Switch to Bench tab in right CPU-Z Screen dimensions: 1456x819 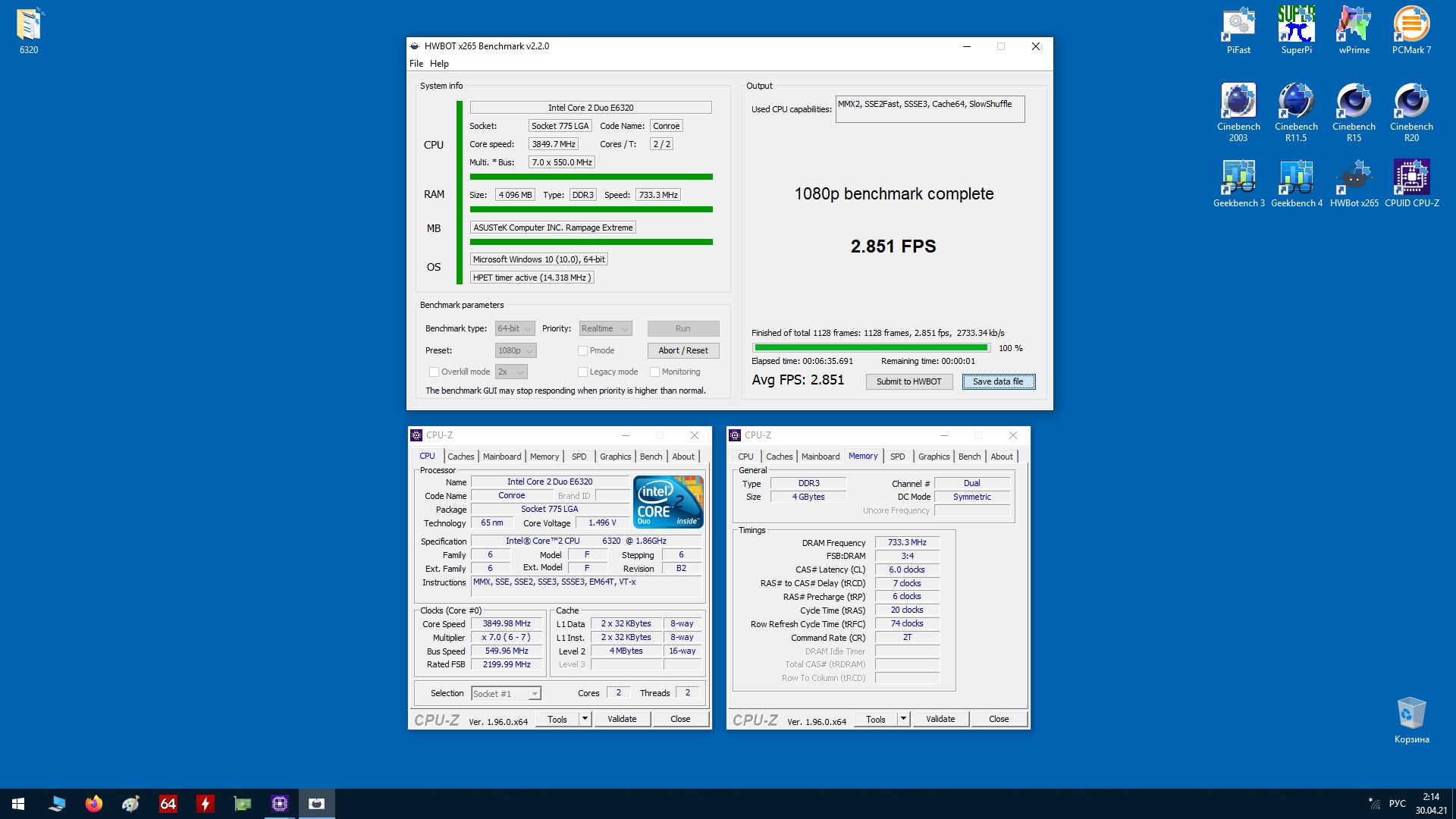click(x=969, y=457)
